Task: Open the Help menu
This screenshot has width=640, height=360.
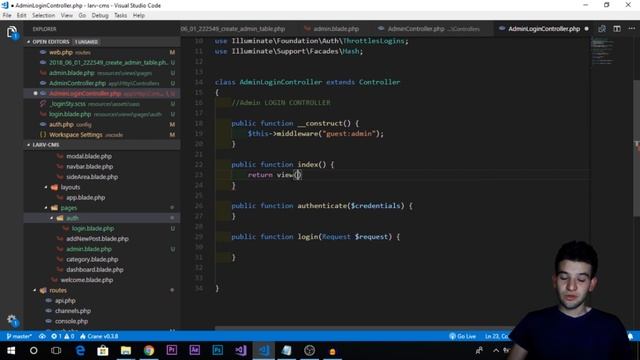Action: click(x=139, y=16)
